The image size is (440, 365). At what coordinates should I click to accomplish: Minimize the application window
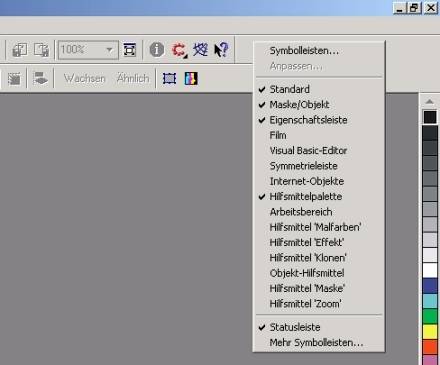399,7
